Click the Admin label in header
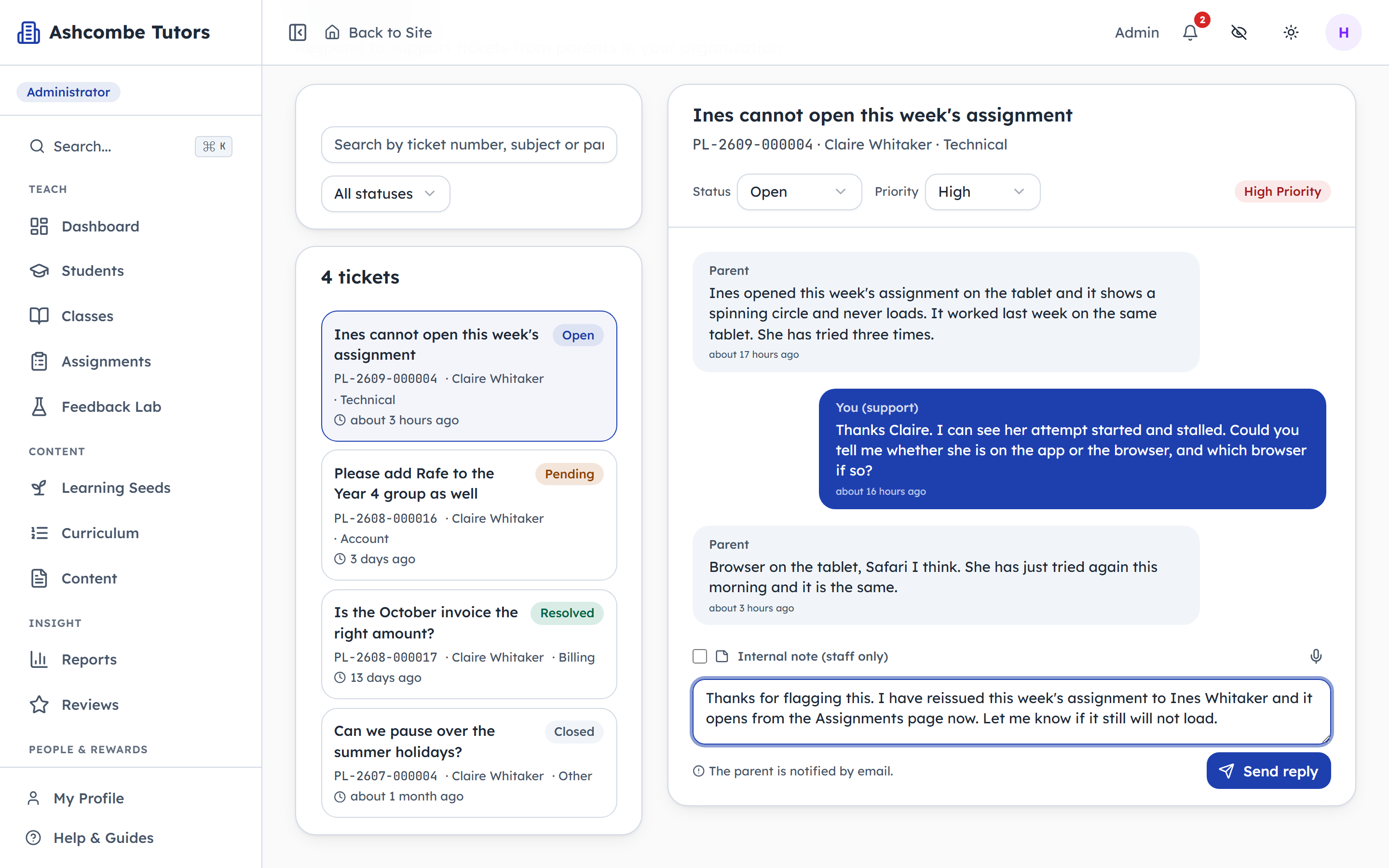The image size is (1389, 868). (1136, 33)
